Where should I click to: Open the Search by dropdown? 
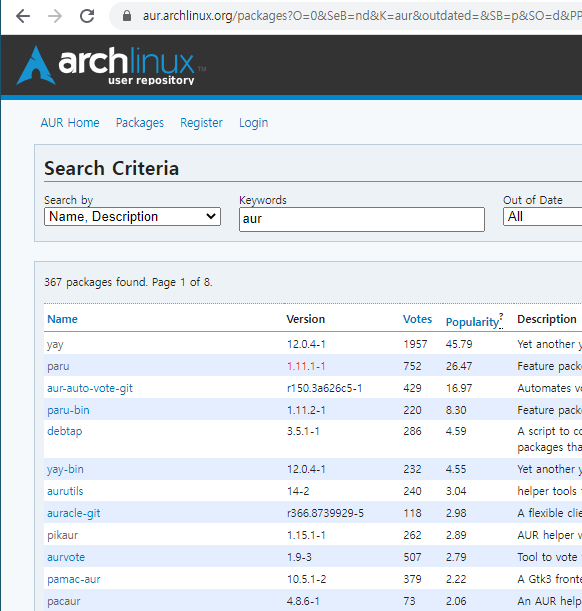tap(132, 217)
